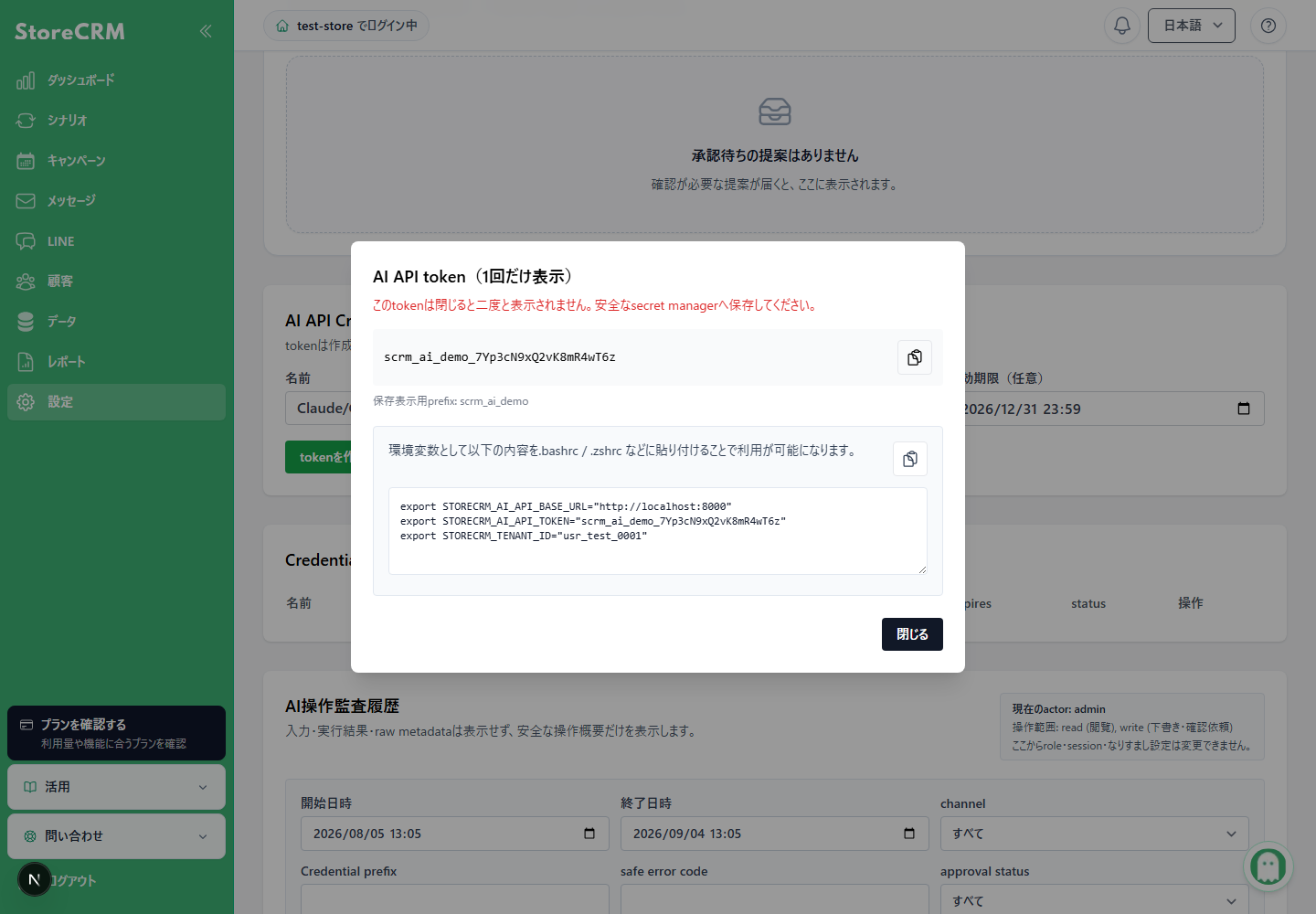Image resolution: width=1316 pixels, height=914 pixels.
Task: Click the キャンペーン calendar icon
Action: (x=26, y=161)
